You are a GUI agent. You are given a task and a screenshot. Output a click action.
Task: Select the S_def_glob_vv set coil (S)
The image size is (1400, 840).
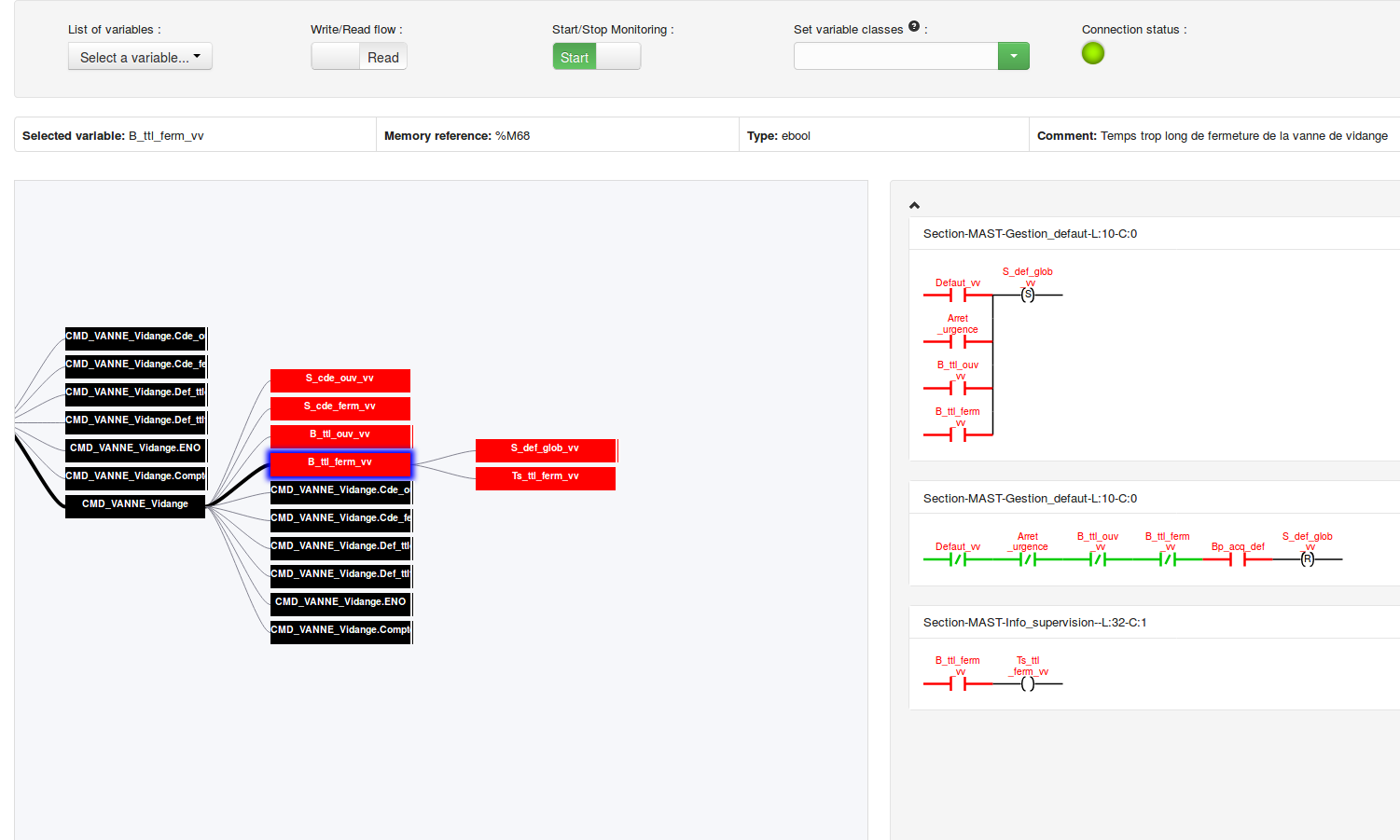[x=1028, y=294]
